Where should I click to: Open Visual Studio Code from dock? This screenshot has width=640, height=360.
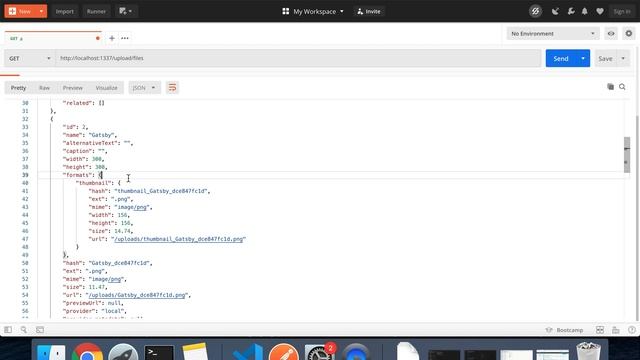248,352
